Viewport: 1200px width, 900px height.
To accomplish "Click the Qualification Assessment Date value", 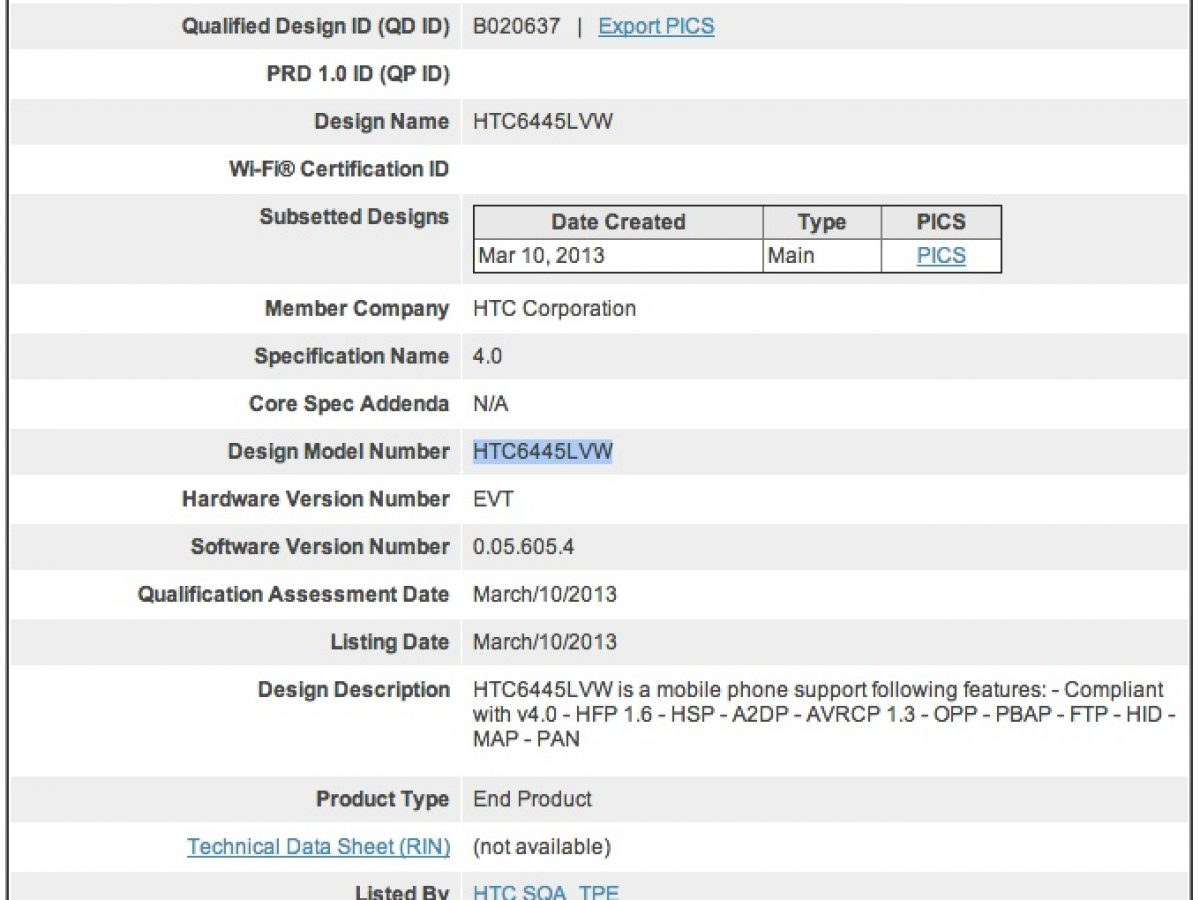I will tap(545, 594).
